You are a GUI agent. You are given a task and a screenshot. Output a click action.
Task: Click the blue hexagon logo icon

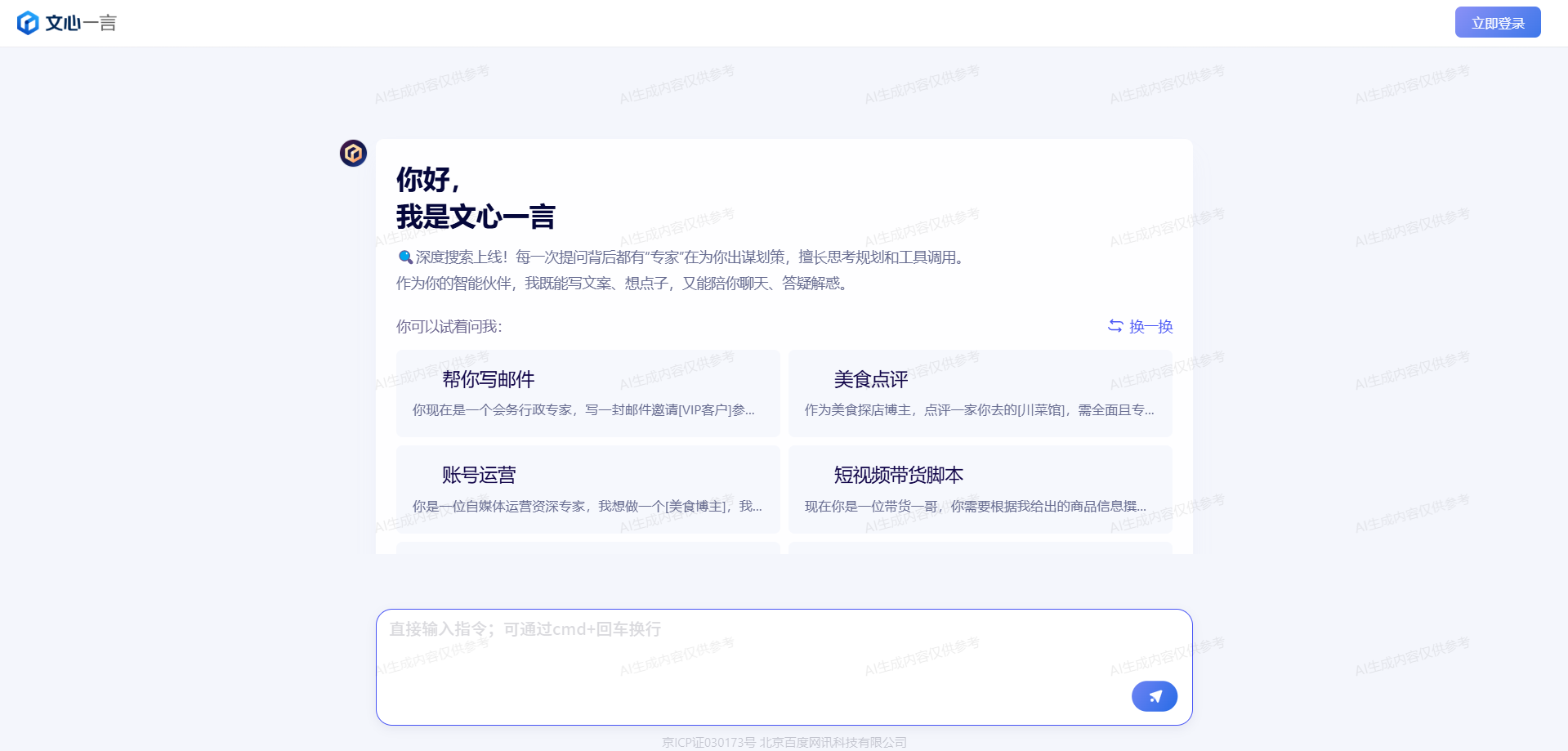click(x=28, y=23)
